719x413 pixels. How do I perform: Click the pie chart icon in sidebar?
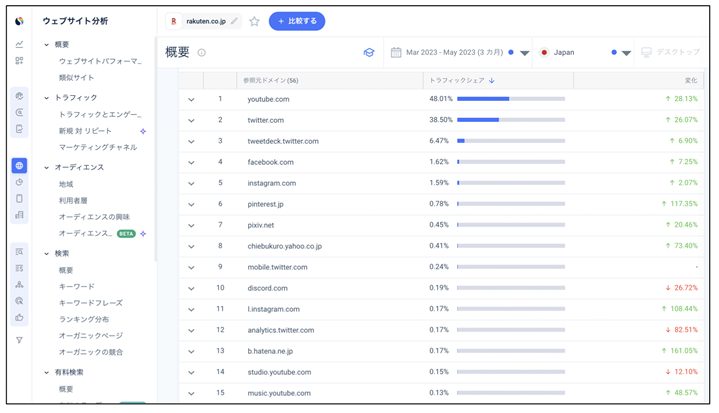(x=19, y=182)
